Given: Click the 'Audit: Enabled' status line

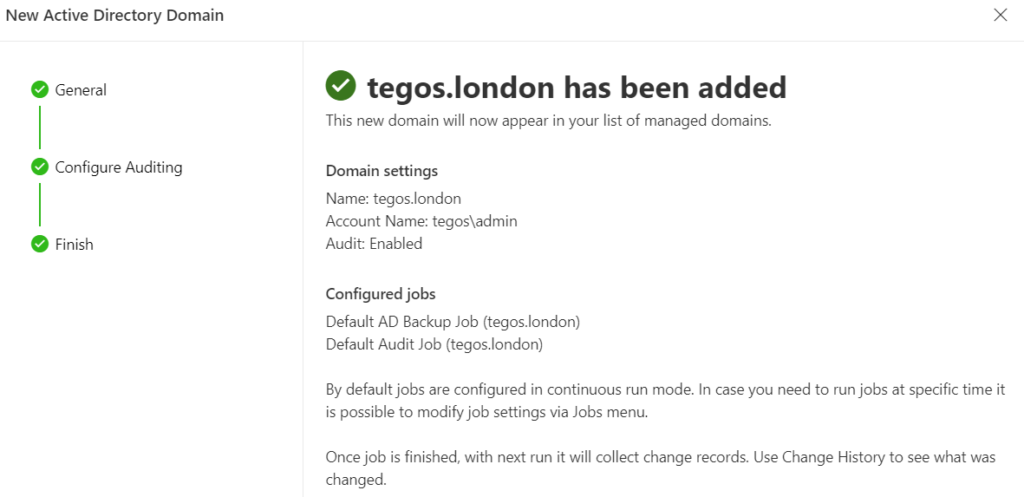Looking at the screenshot, I should point(374,244).
